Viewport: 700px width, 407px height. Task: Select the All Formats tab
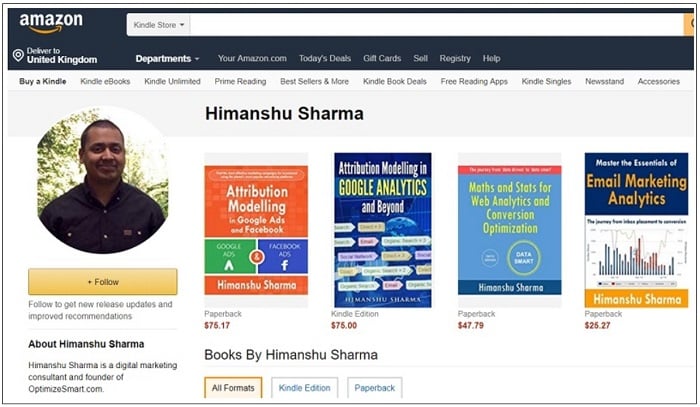pos(233,388)
